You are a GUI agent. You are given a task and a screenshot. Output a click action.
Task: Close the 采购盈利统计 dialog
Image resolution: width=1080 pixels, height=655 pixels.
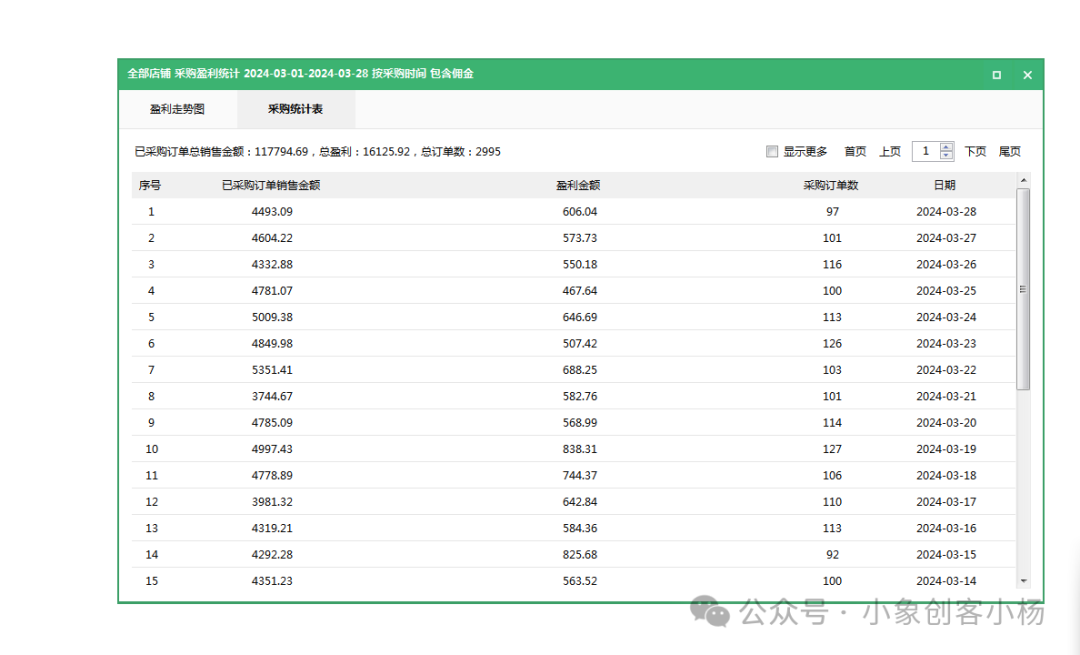(1028, 75)
